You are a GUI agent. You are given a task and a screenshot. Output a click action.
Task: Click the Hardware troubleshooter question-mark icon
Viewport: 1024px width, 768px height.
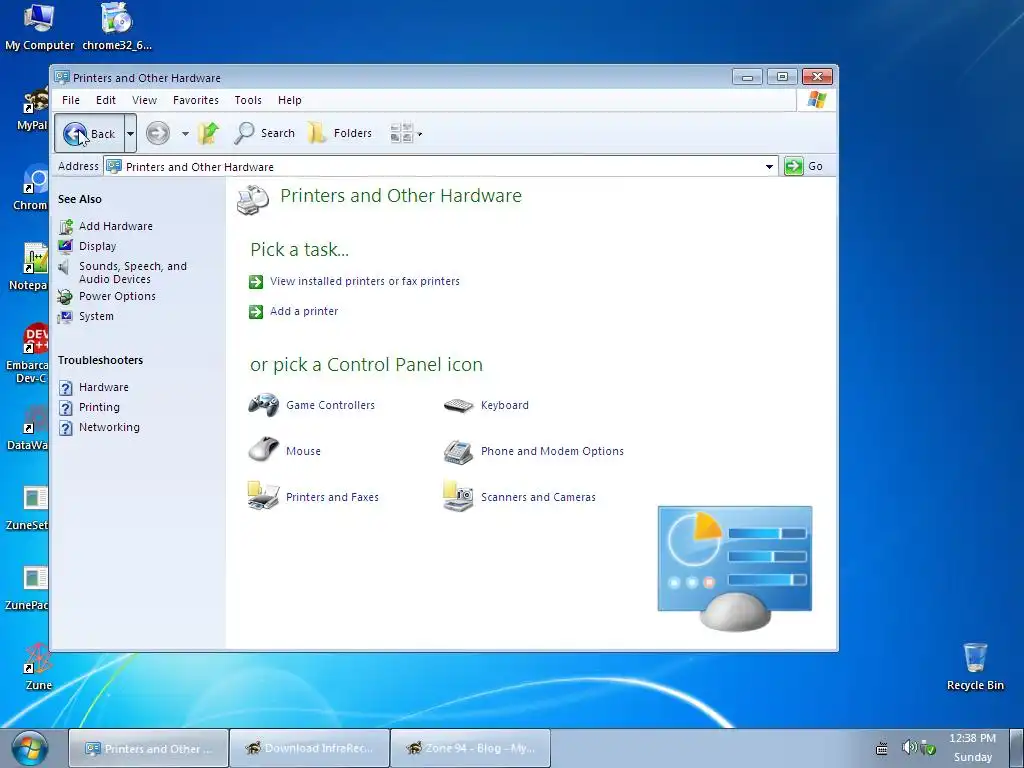click(65, 388)
